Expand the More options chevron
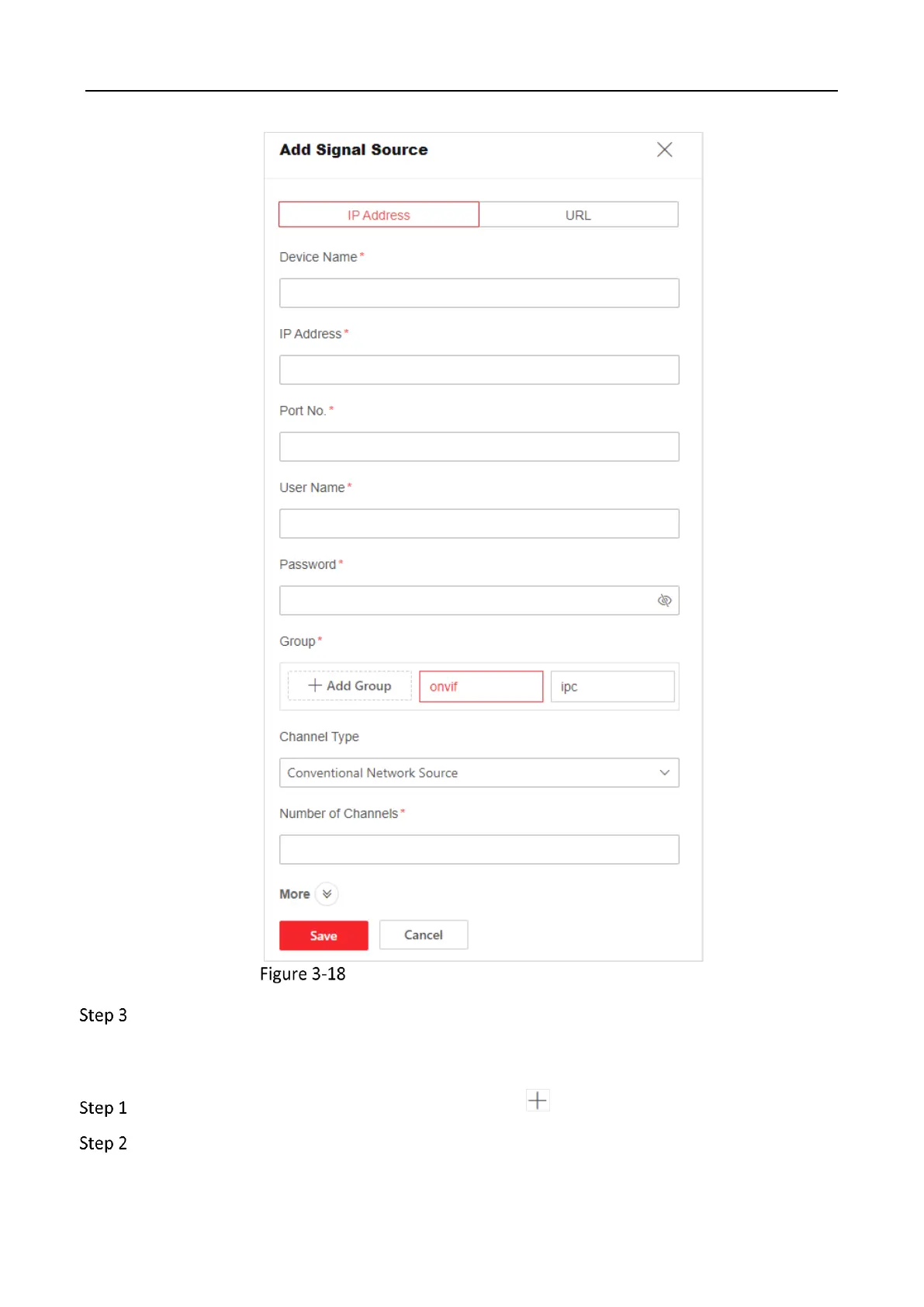The width and height of the screenshot is (924, 1307). (x=327, y=893)
